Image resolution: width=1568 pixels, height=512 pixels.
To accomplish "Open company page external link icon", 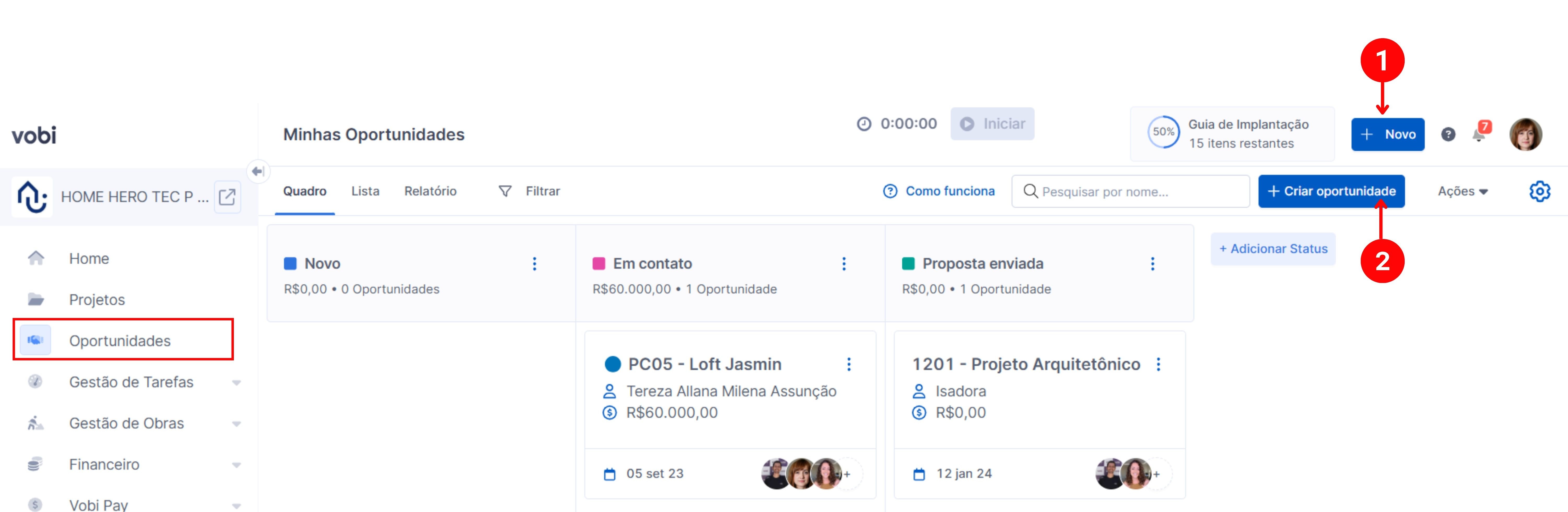I will [x=227, y=197].
